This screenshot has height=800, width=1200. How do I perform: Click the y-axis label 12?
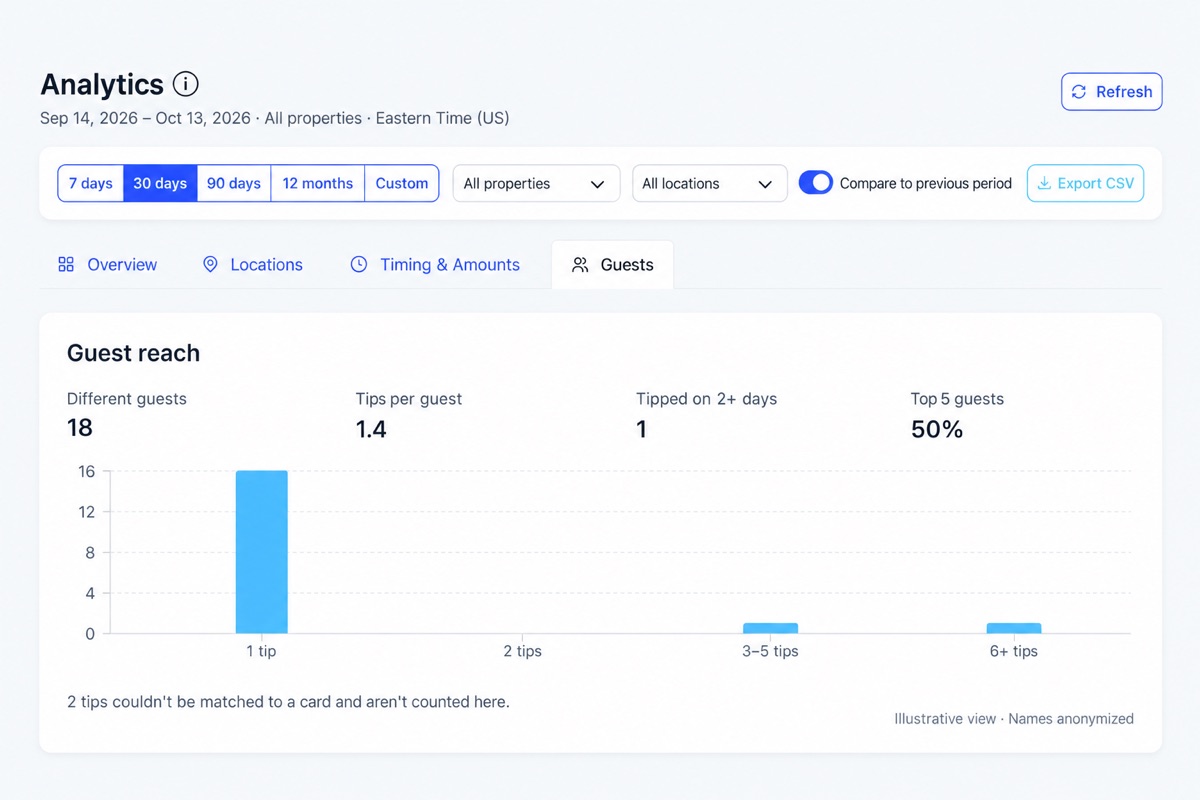pos(86,512)
